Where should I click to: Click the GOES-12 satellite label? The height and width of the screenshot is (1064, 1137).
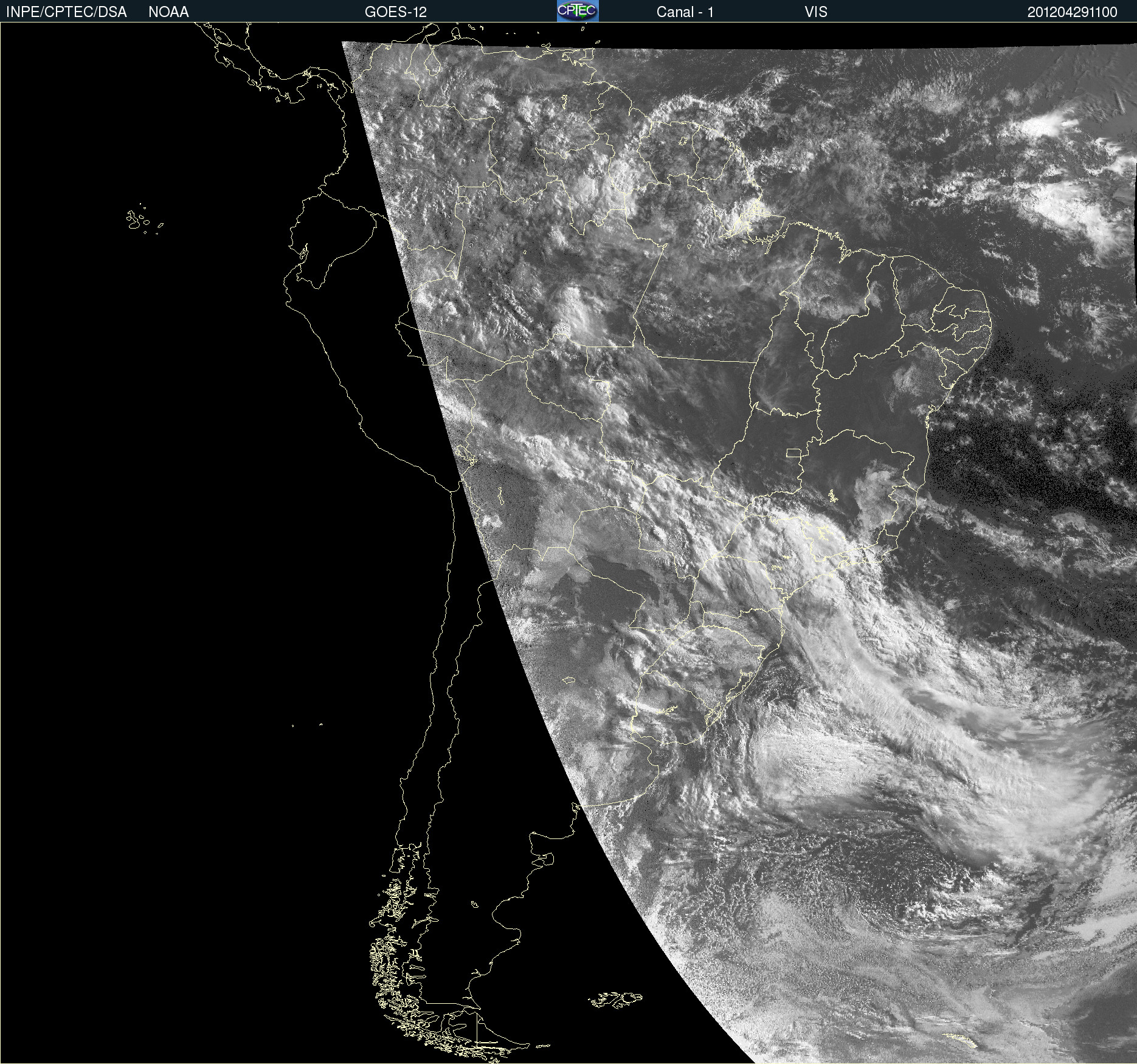coord(396,12)
